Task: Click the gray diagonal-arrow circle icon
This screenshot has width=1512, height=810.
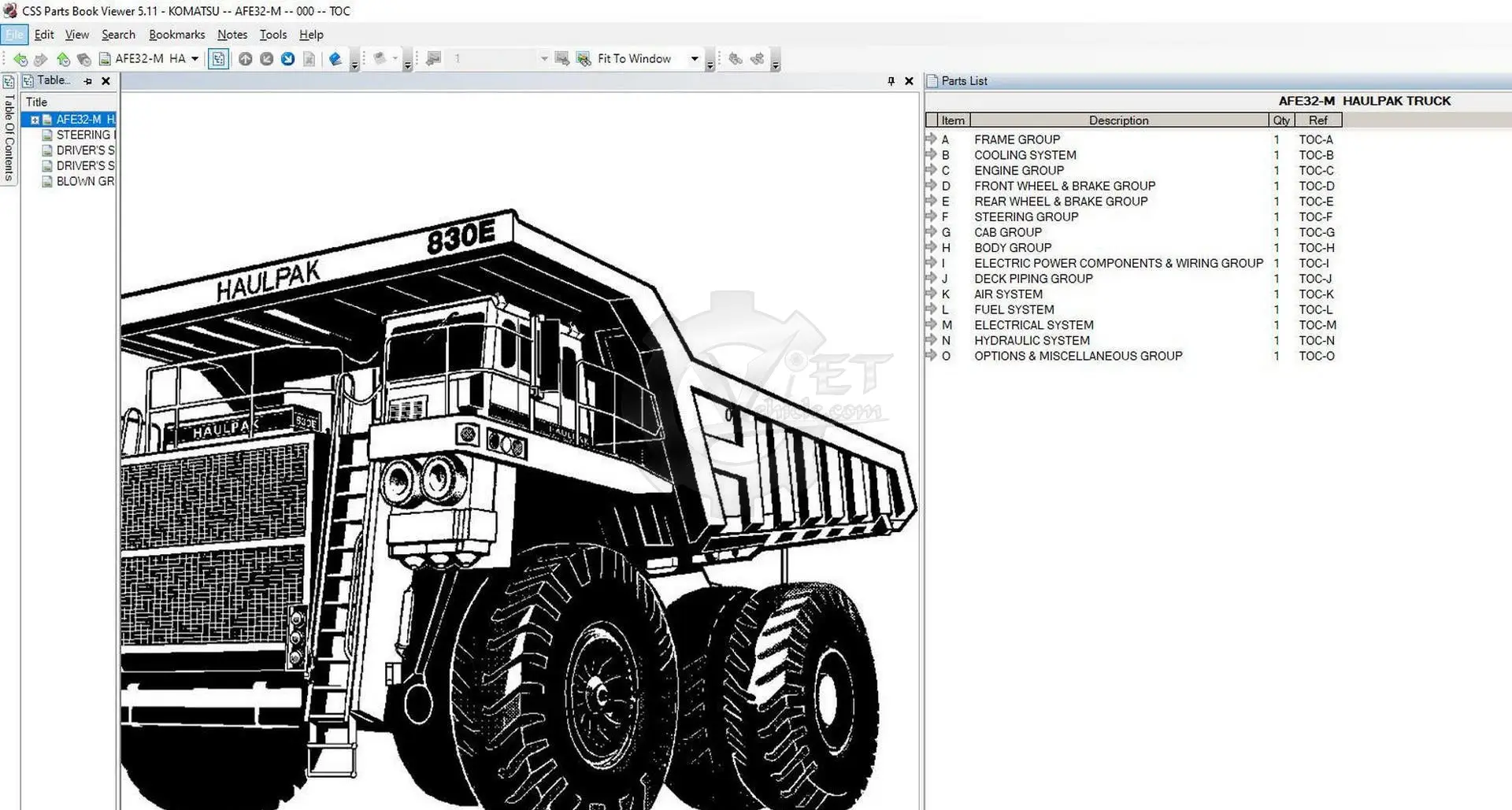Action: point(267,59)
